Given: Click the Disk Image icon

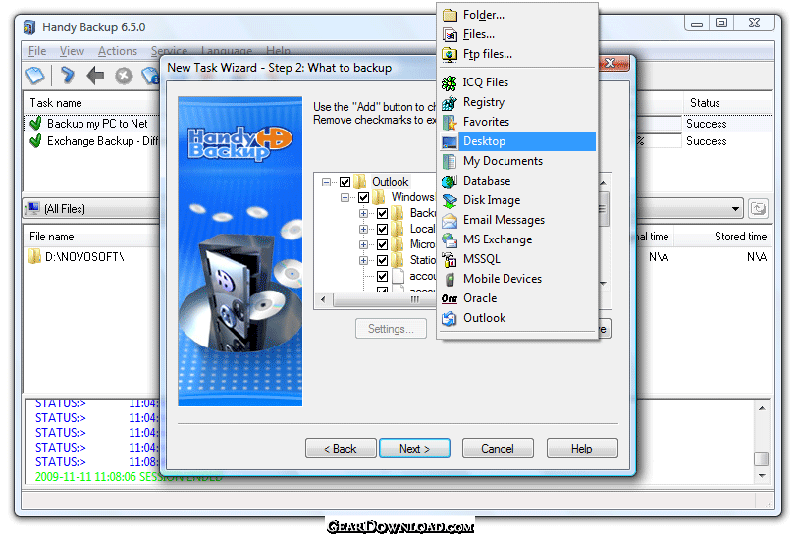Looking at the screenshot, I should (x=449, y=200).
